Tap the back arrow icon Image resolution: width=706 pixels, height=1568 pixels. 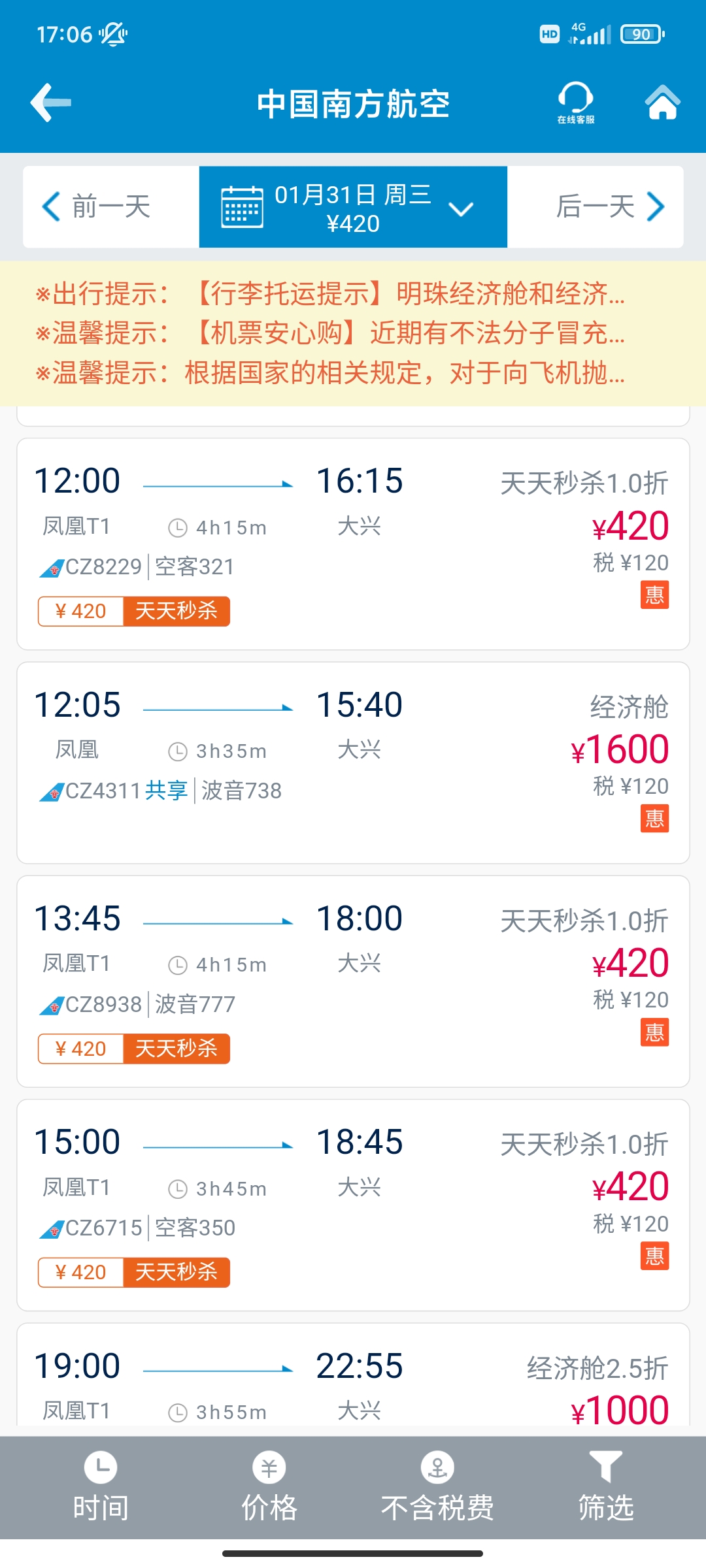(51, 103)
